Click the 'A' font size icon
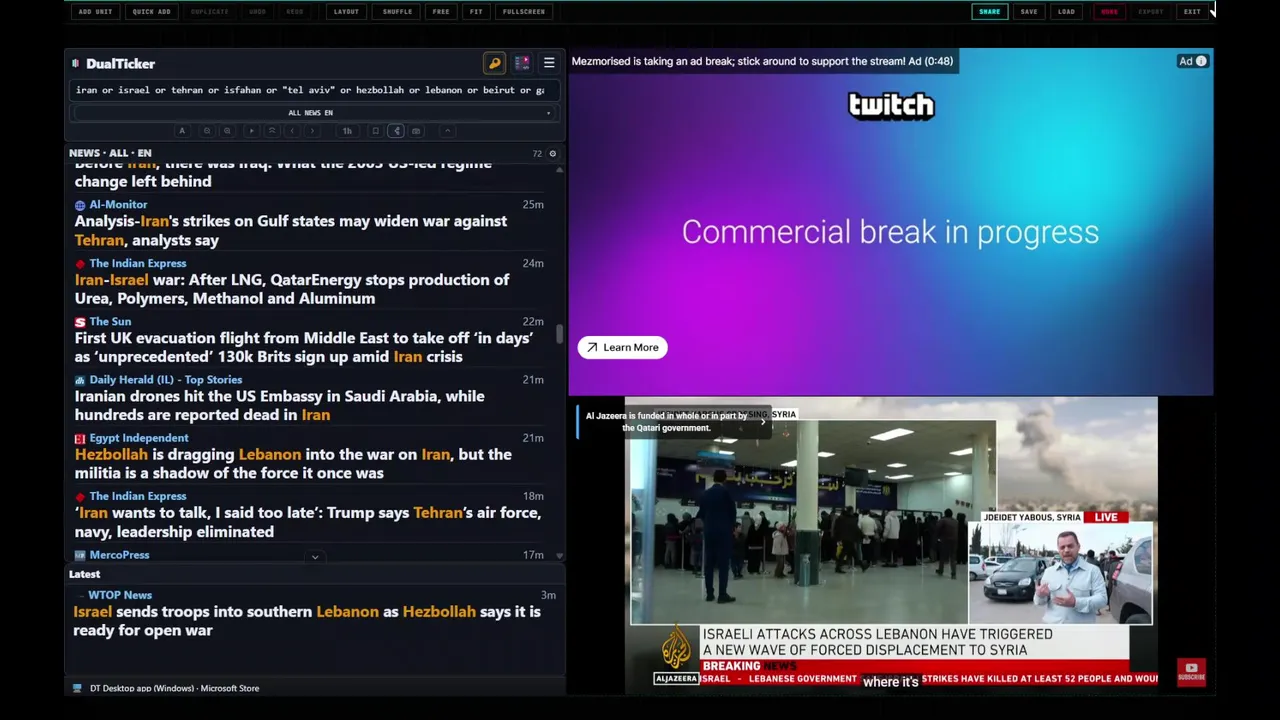This screenshot has height=720, width=1280. 182,131
